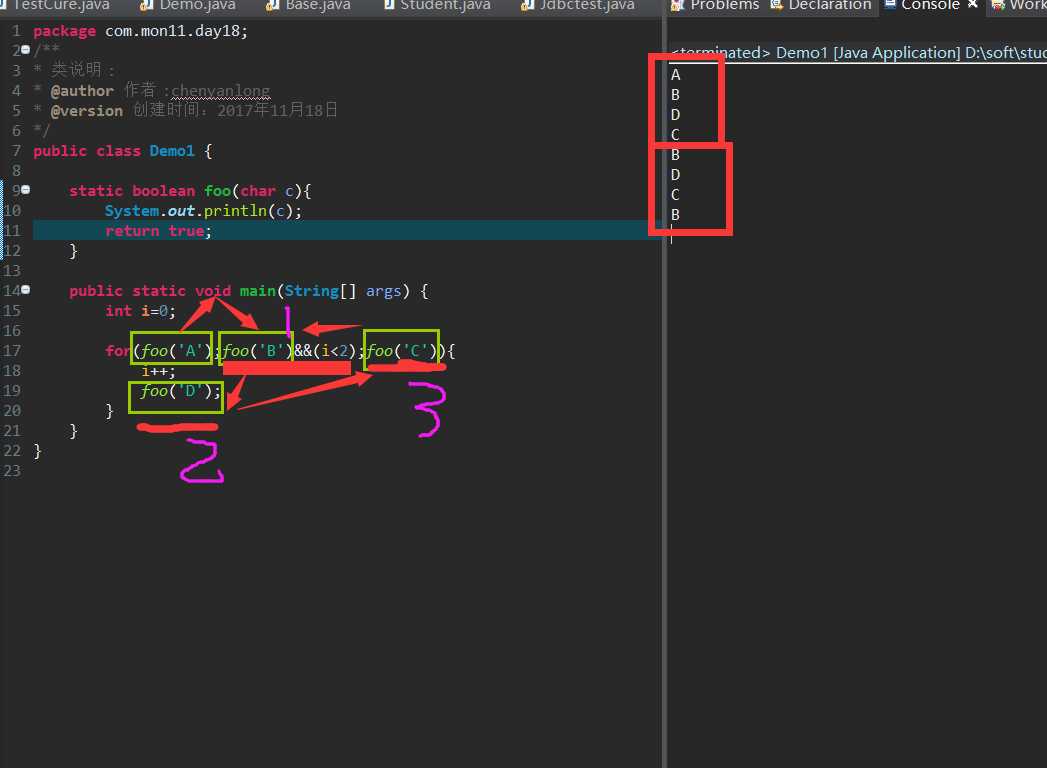Select the Jdbctest.java editor tab
The width and height of the screenshot is (1047, 768).
coord(578,5)
